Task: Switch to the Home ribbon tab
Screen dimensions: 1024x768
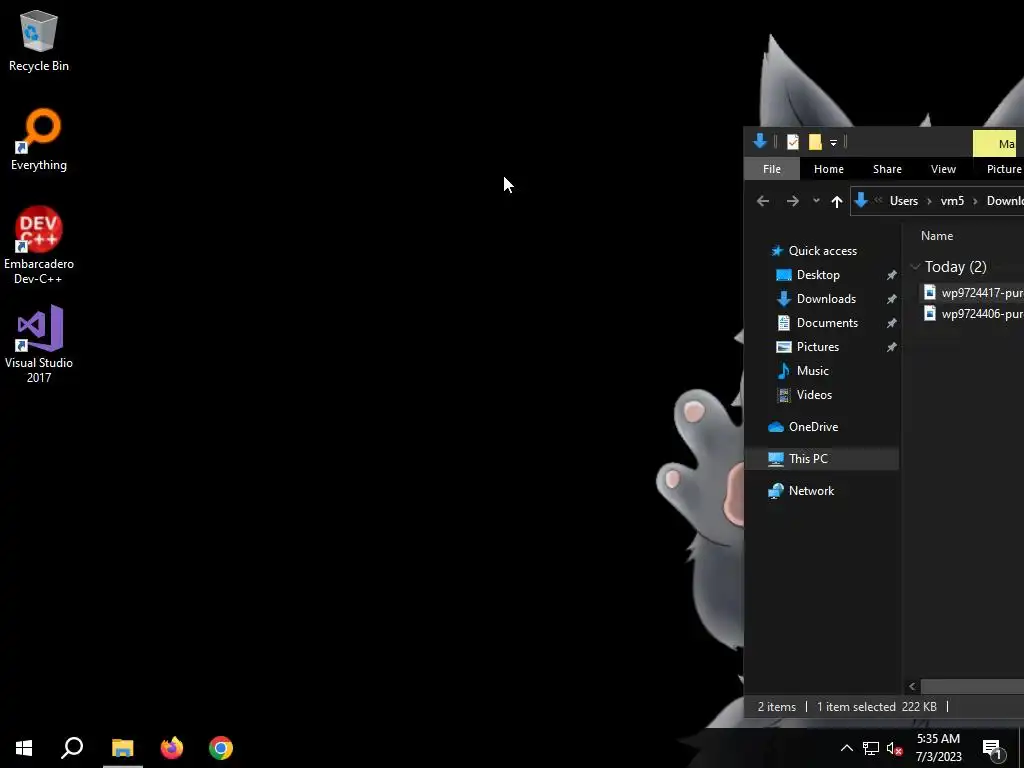Action: pos(829,169)
